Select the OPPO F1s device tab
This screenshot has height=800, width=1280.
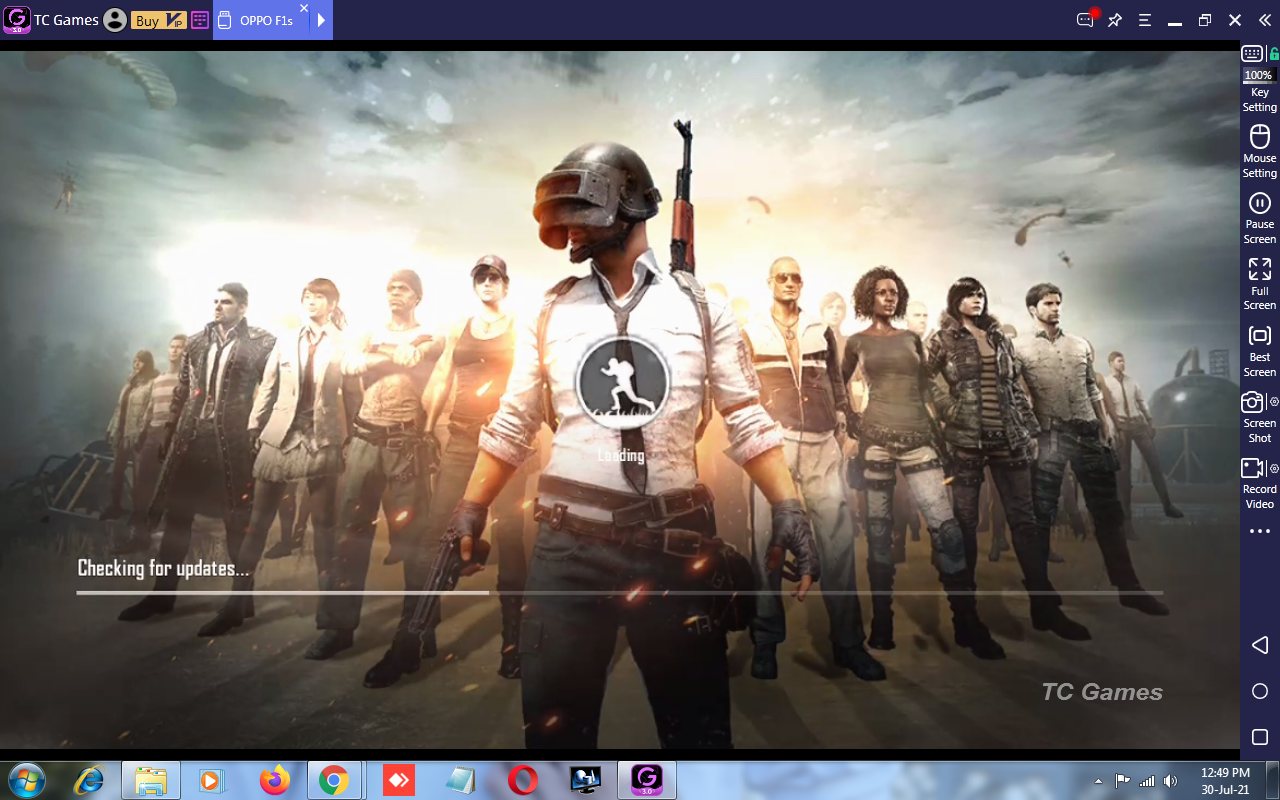[262, 20]
